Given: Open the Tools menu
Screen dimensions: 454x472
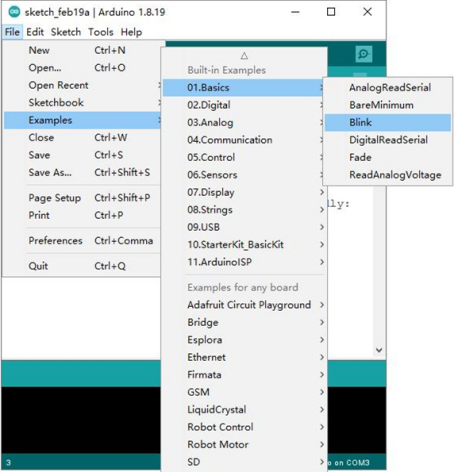Looking at the screenshot, I should click(x=101, y=32).
